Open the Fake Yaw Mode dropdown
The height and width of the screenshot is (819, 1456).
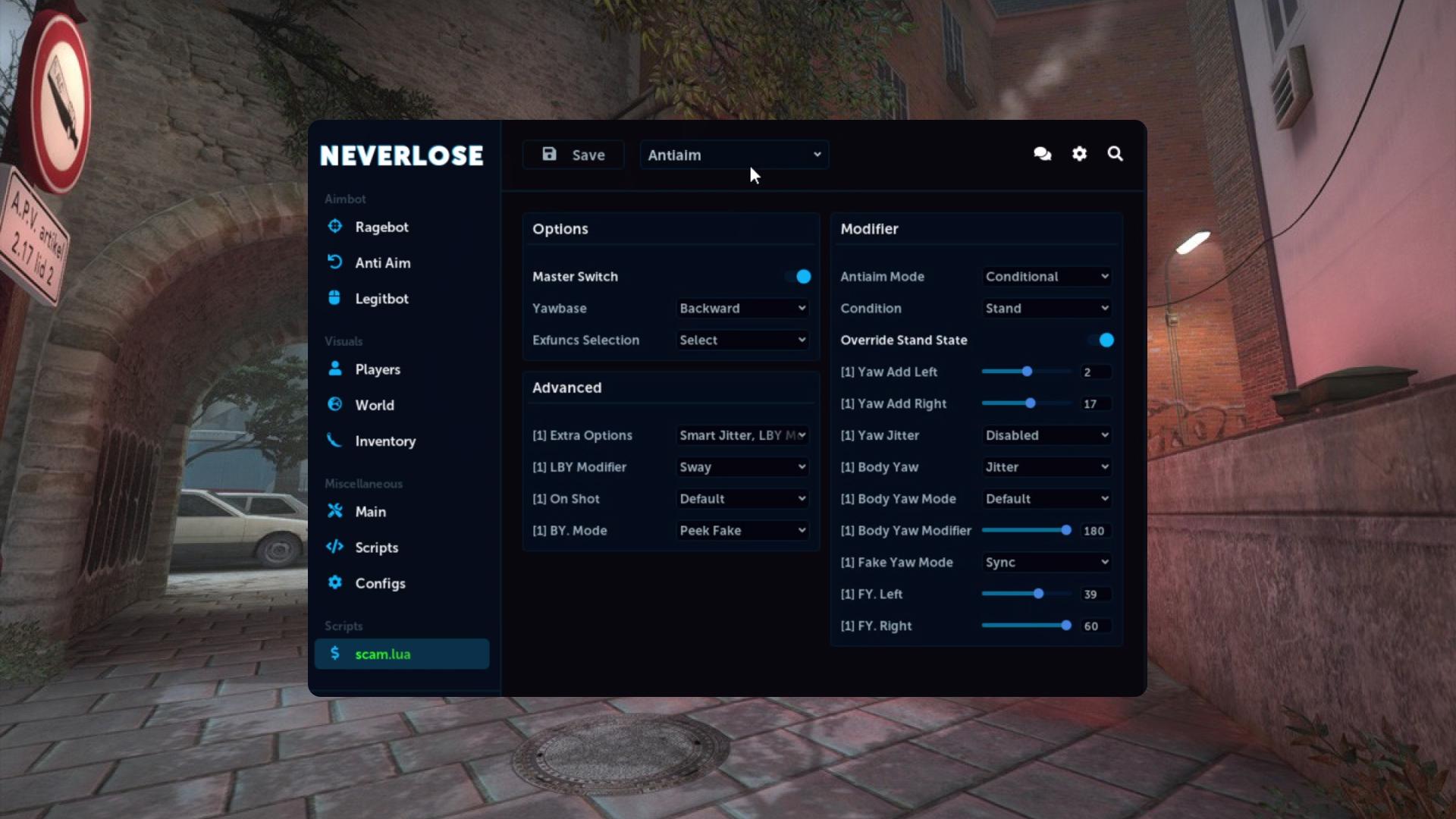click(x=1046, y=562)
